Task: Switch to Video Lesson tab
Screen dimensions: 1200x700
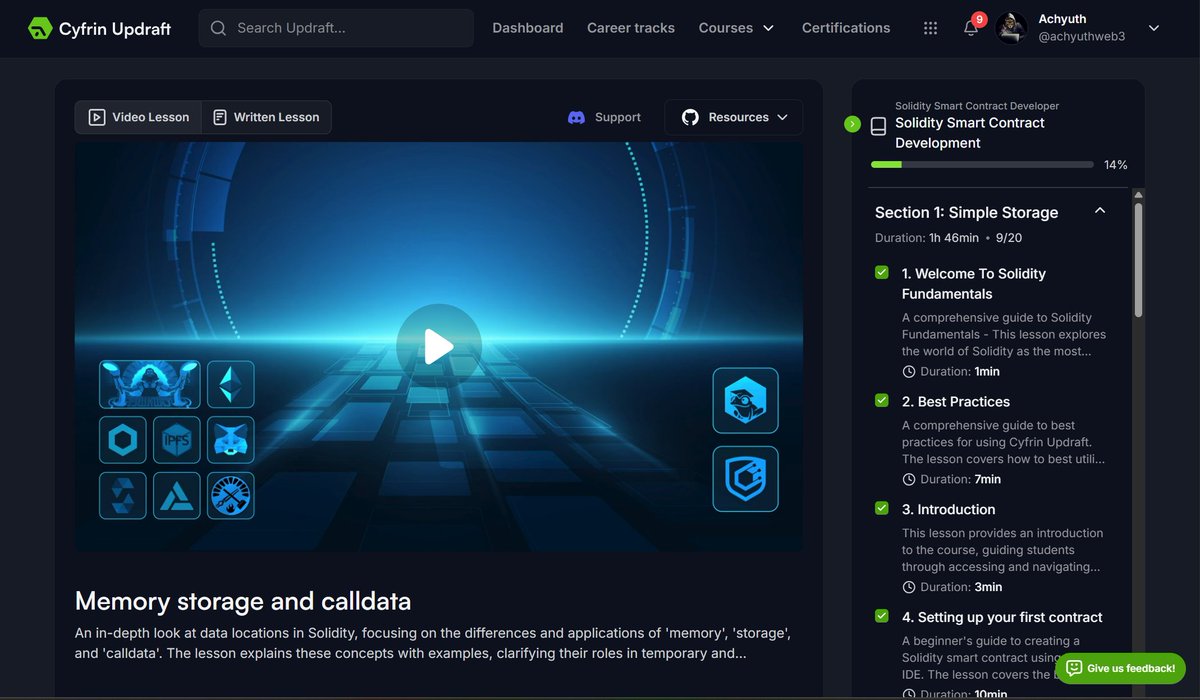Action: 138,117
